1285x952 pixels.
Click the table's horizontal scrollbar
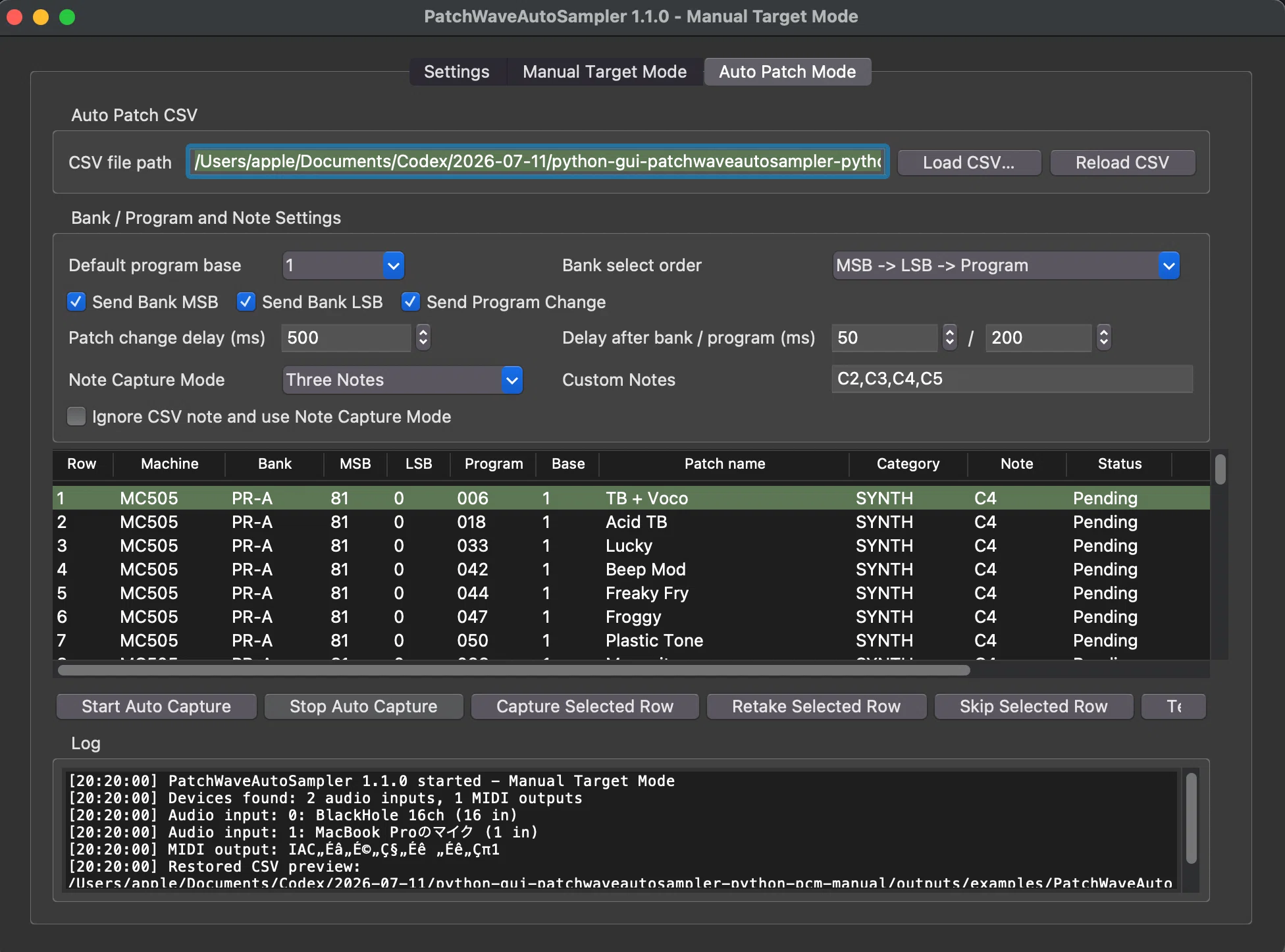(x=513, y=670)
